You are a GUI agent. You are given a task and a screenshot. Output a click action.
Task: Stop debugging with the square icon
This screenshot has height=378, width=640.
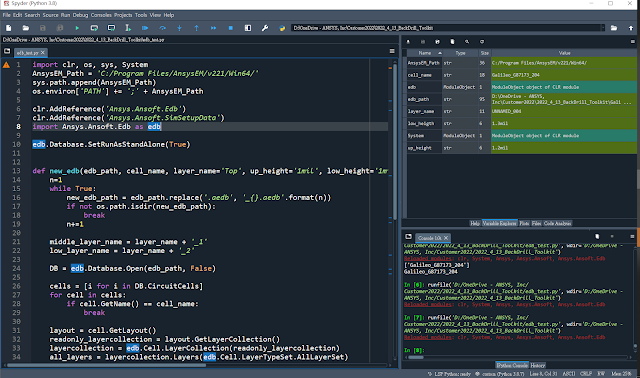(x=231, y=28)
